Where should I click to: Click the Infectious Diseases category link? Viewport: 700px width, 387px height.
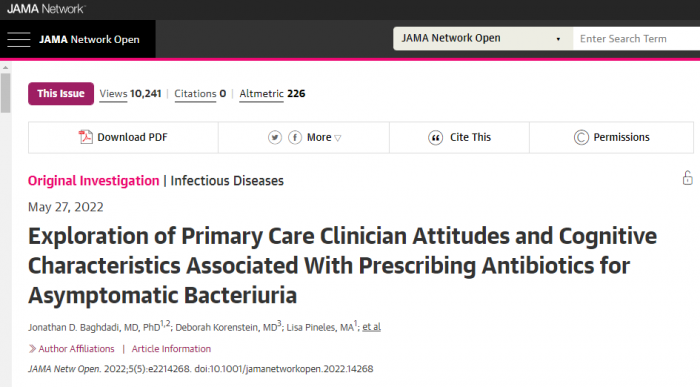pos(227,181)
